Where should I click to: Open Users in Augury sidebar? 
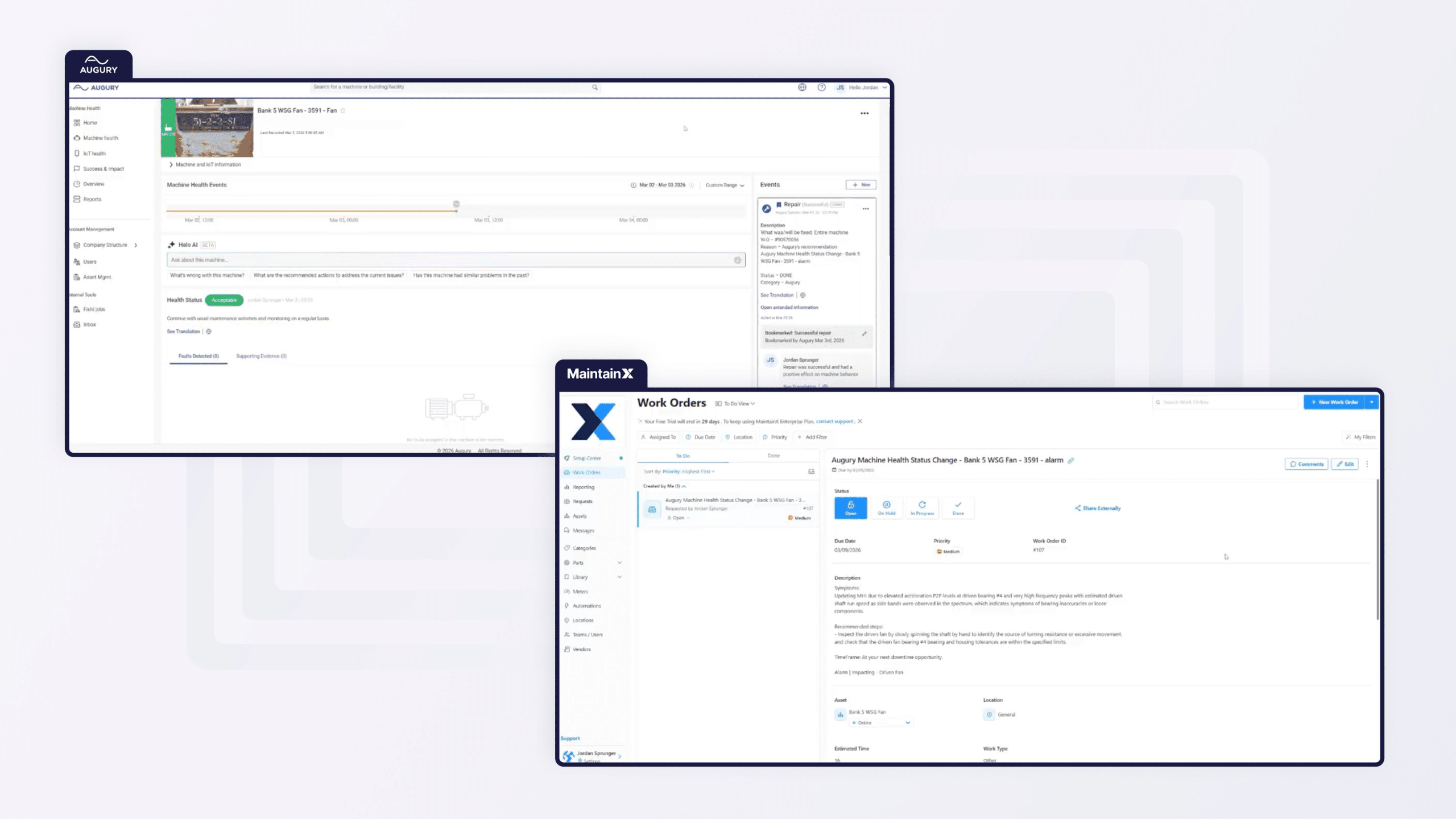tap(85, 262)
